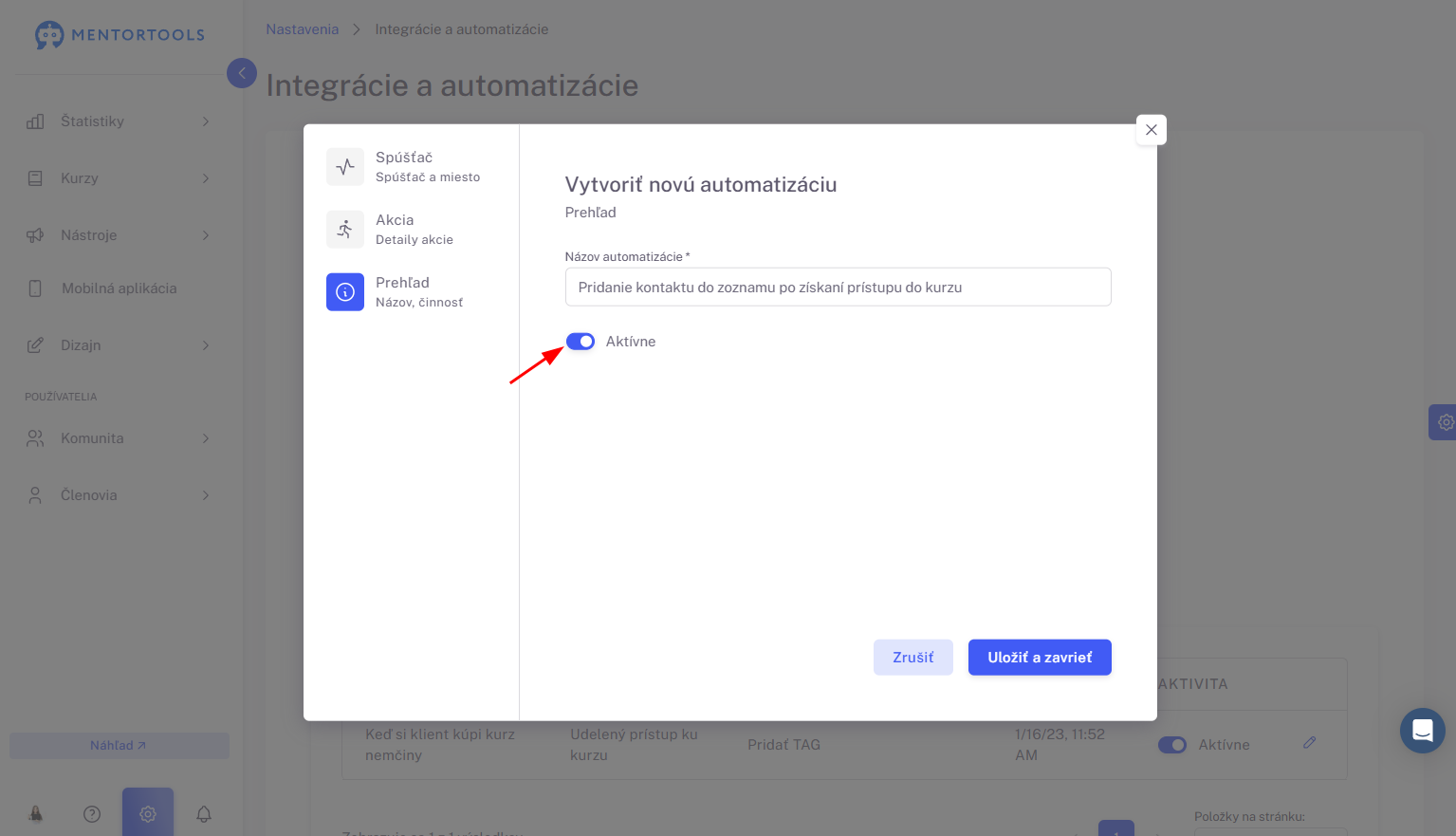The width and height of the screenshot is (1456, 836).
Task: Open notifications bell icon
Action: click(204, 813)
